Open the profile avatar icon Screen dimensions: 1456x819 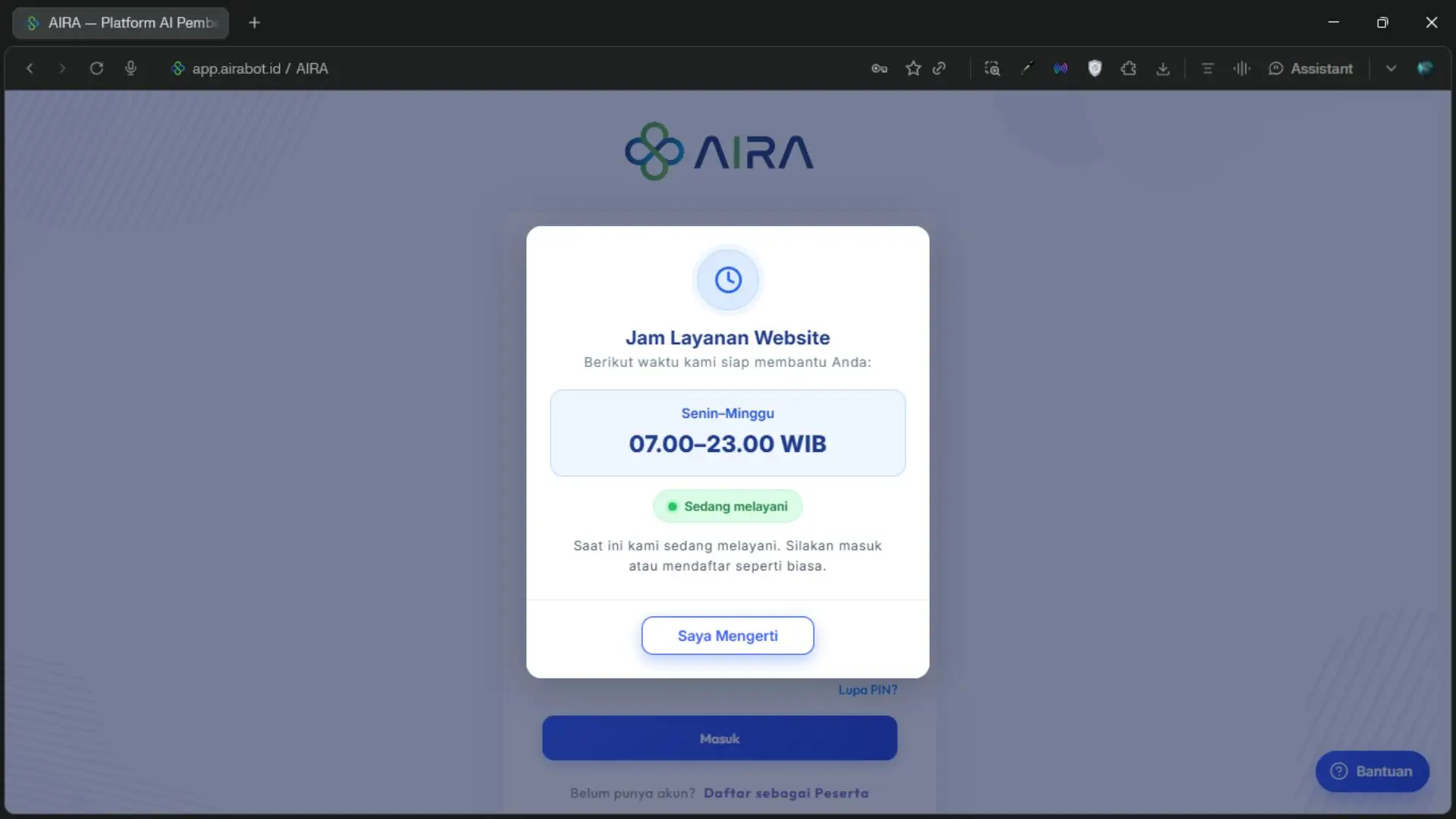(1425, 68)
